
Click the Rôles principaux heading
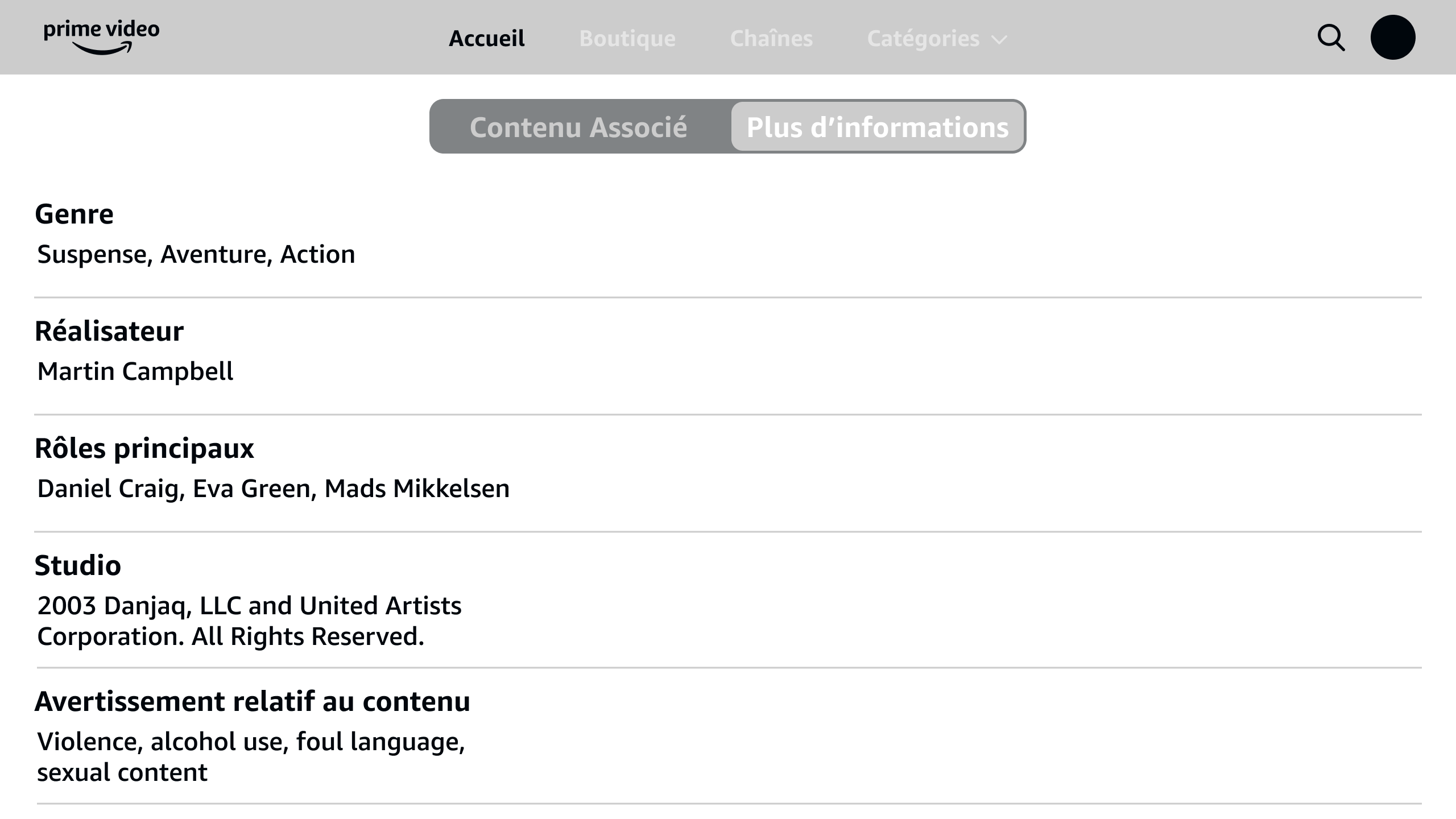tap(144, 449)
